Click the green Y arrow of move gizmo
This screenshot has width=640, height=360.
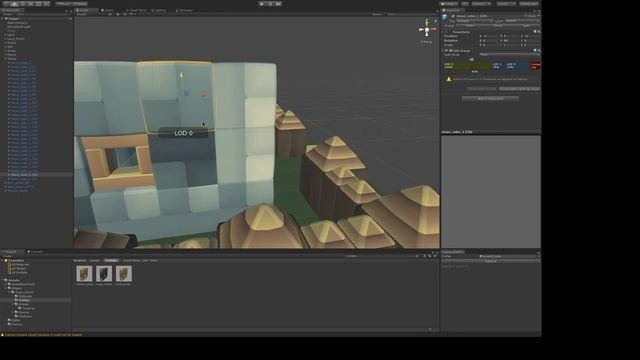point(182,75)
